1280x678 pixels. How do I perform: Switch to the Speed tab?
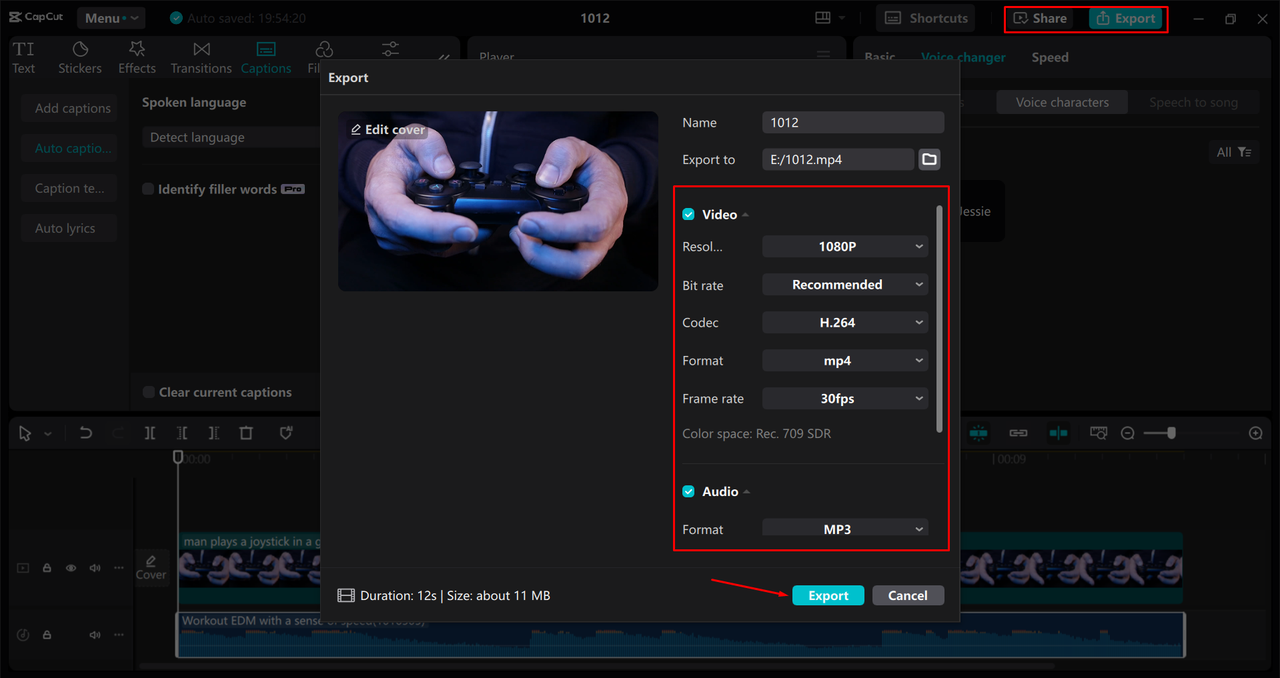point(1050,58)
